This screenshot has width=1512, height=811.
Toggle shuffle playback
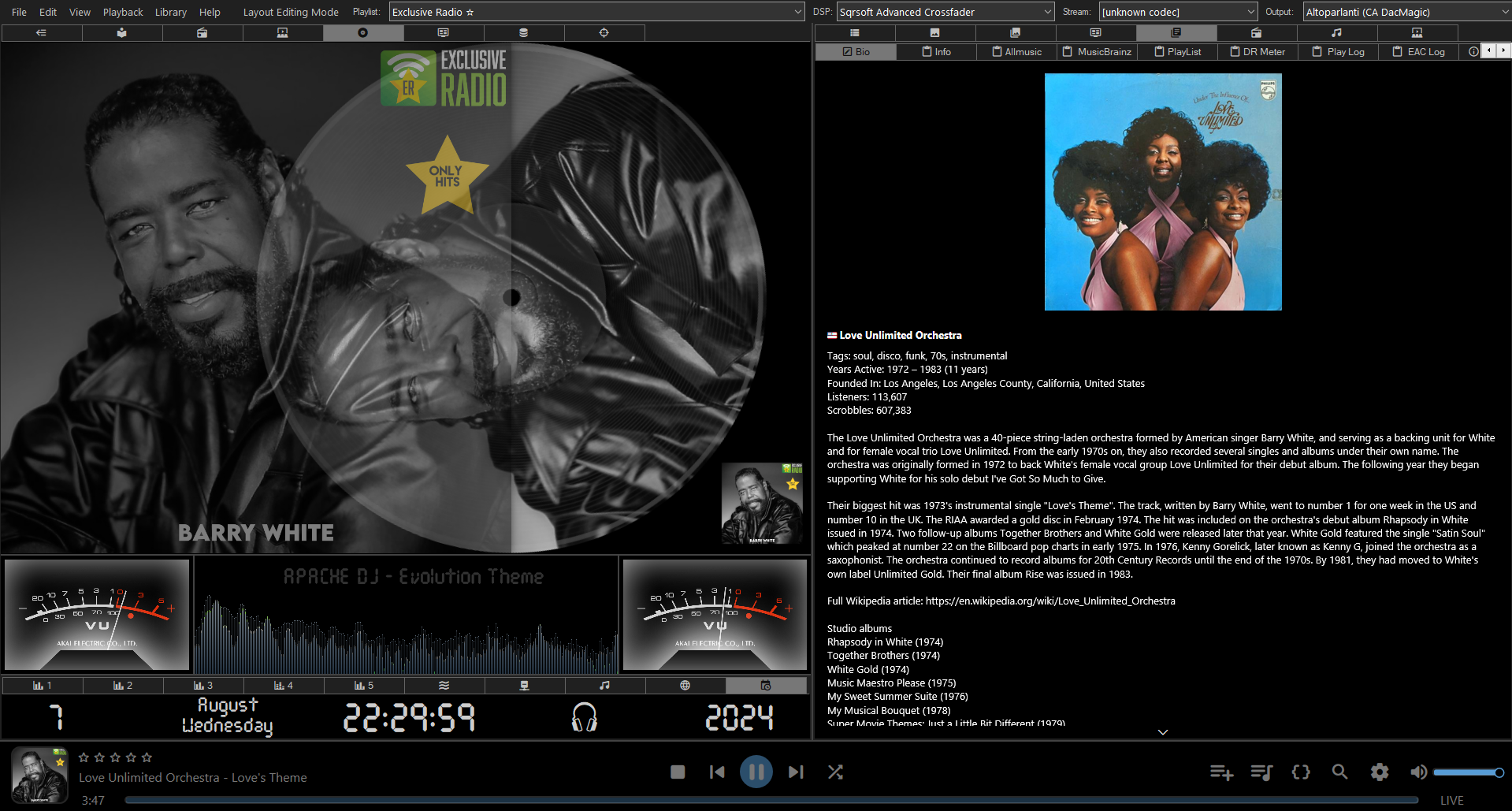tap(835, 772)
